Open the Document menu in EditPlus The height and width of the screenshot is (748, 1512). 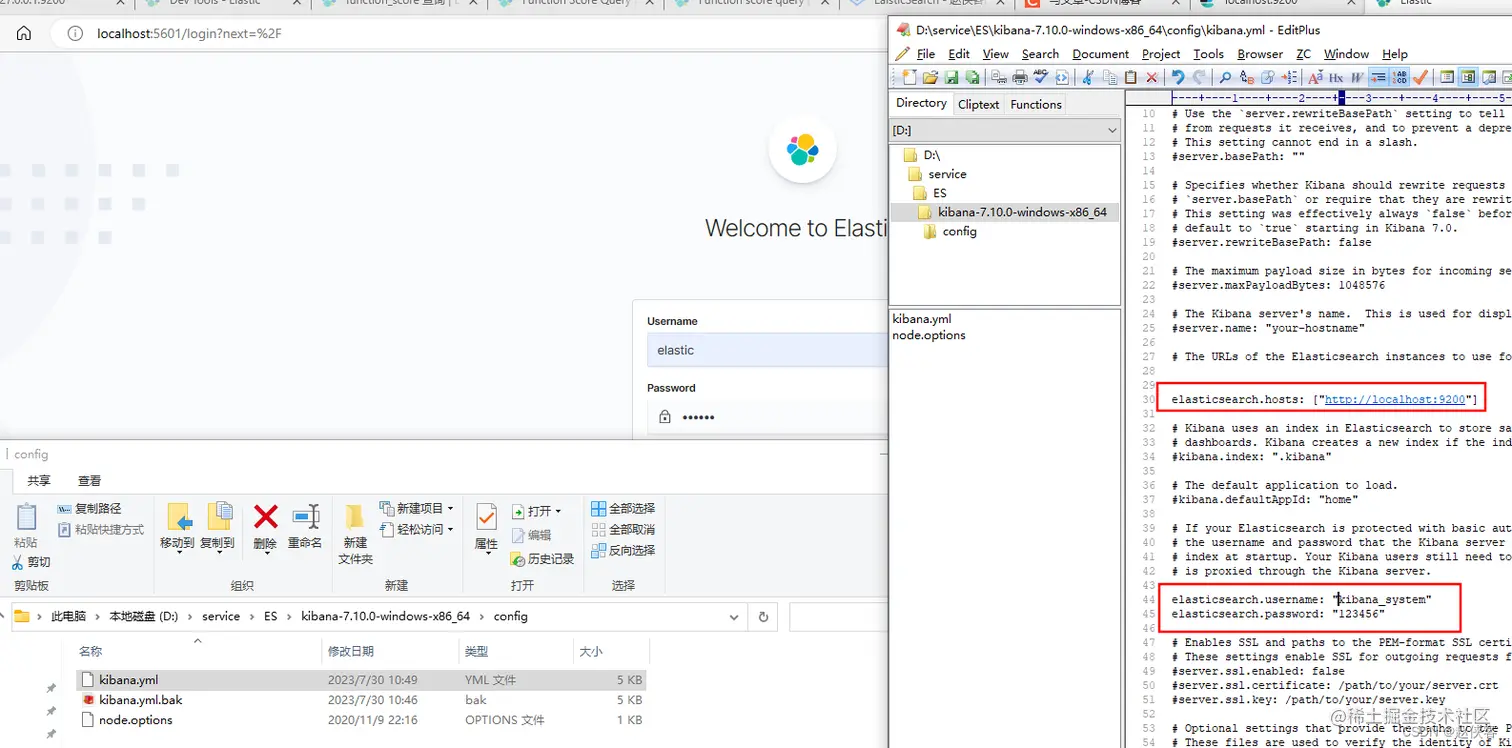pos(1100,54)
